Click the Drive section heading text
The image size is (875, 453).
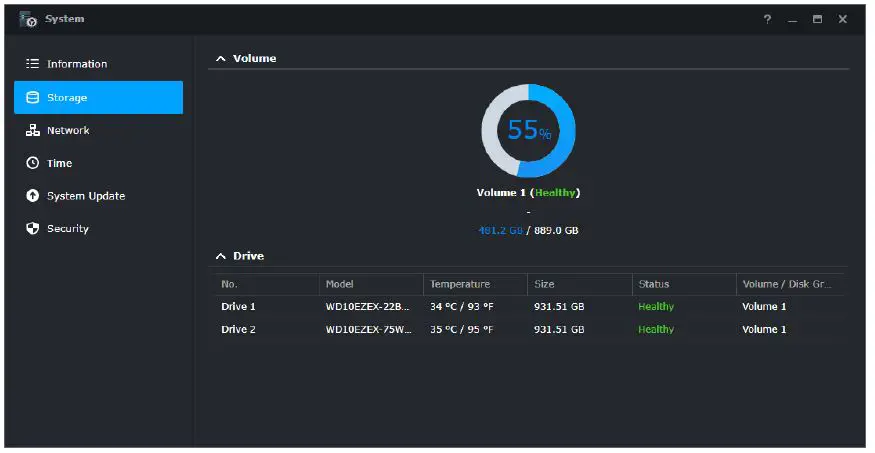[x=248, y=256]
